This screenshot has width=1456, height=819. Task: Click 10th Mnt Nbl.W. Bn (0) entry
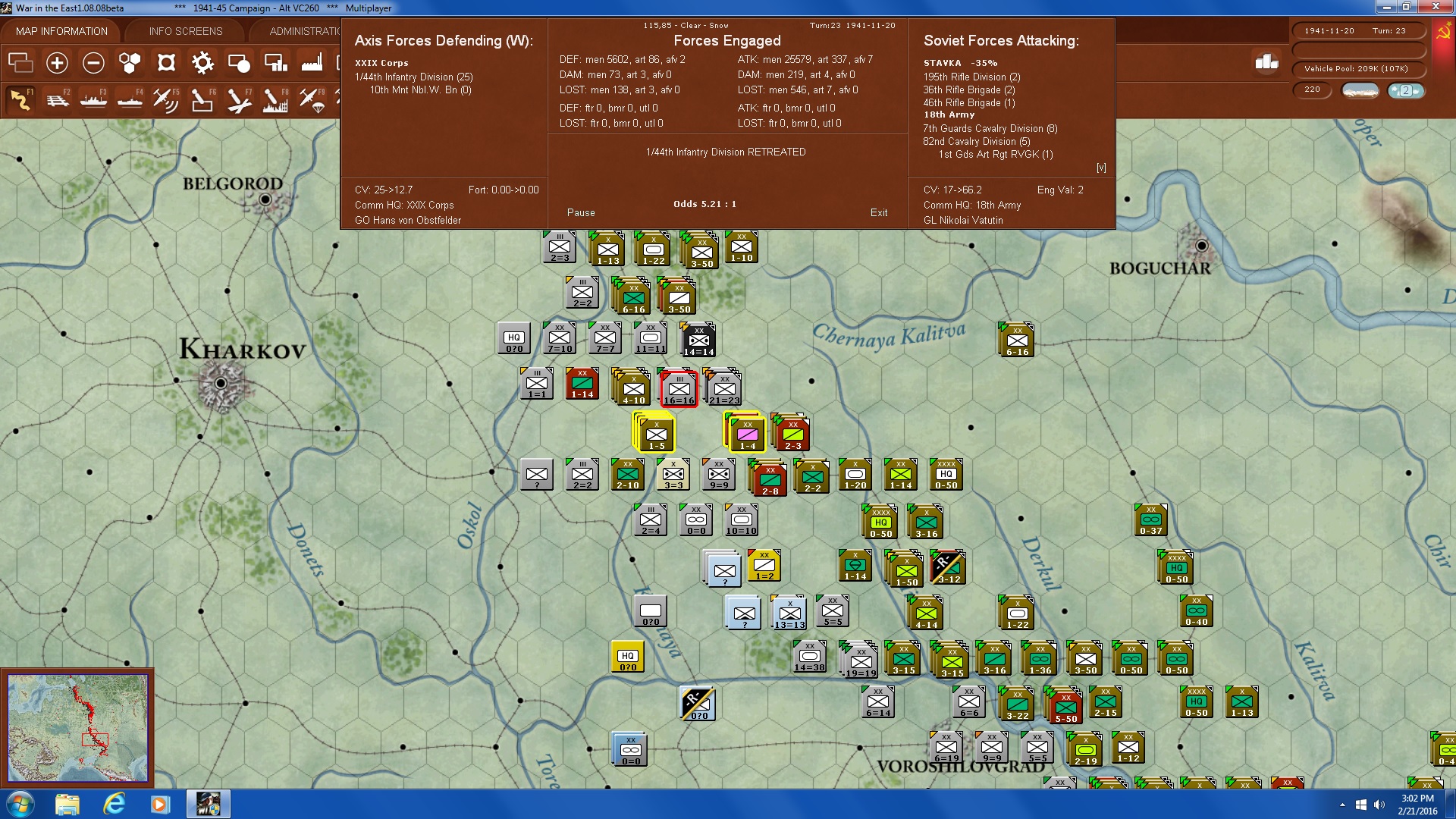tap(421, 90)
